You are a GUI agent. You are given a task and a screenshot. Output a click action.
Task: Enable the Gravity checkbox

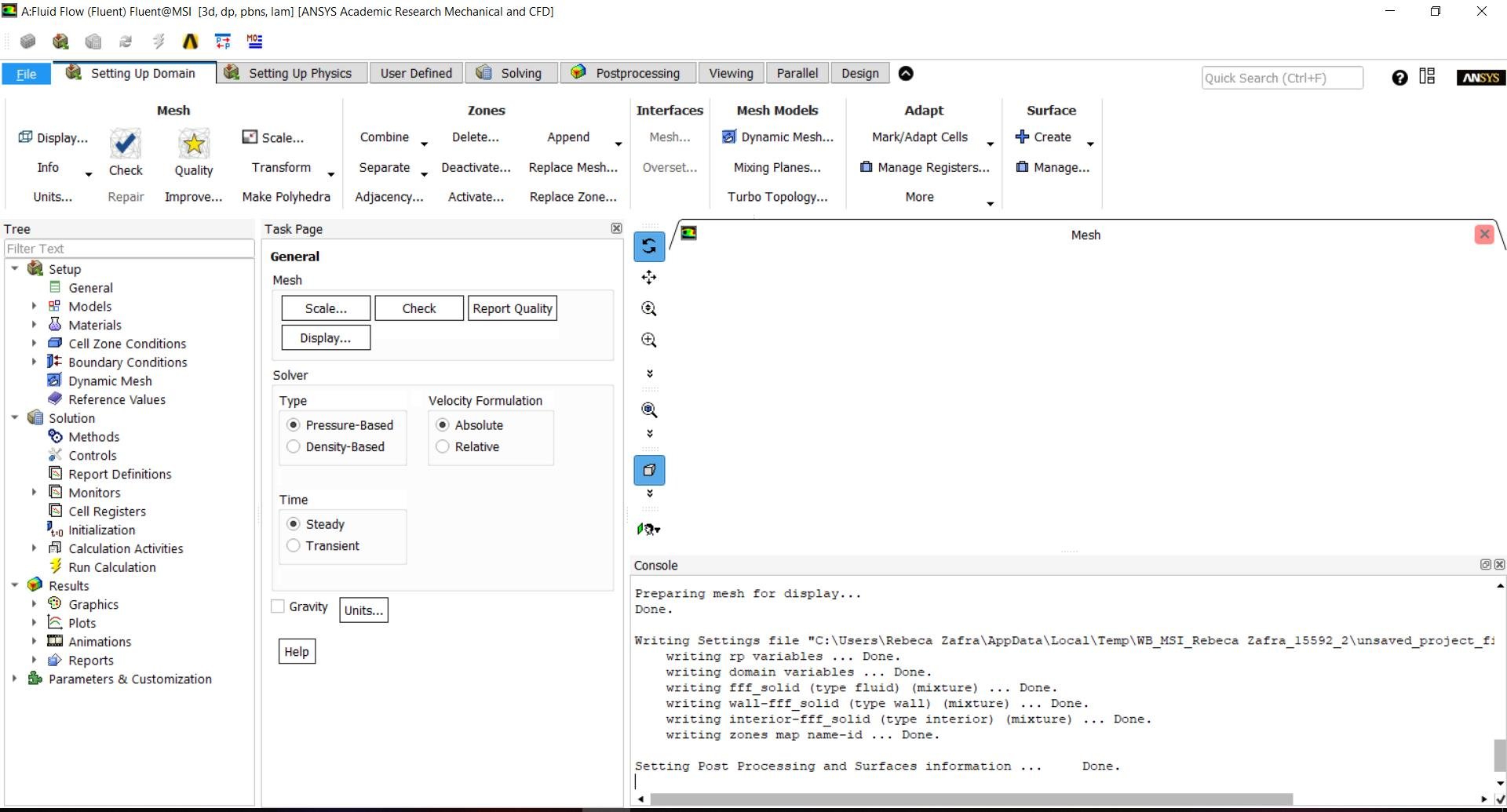[278, 606]
